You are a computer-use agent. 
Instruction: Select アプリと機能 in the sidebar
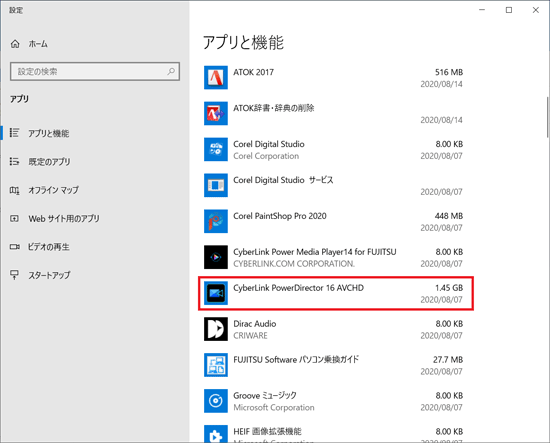tap(48, 133)
